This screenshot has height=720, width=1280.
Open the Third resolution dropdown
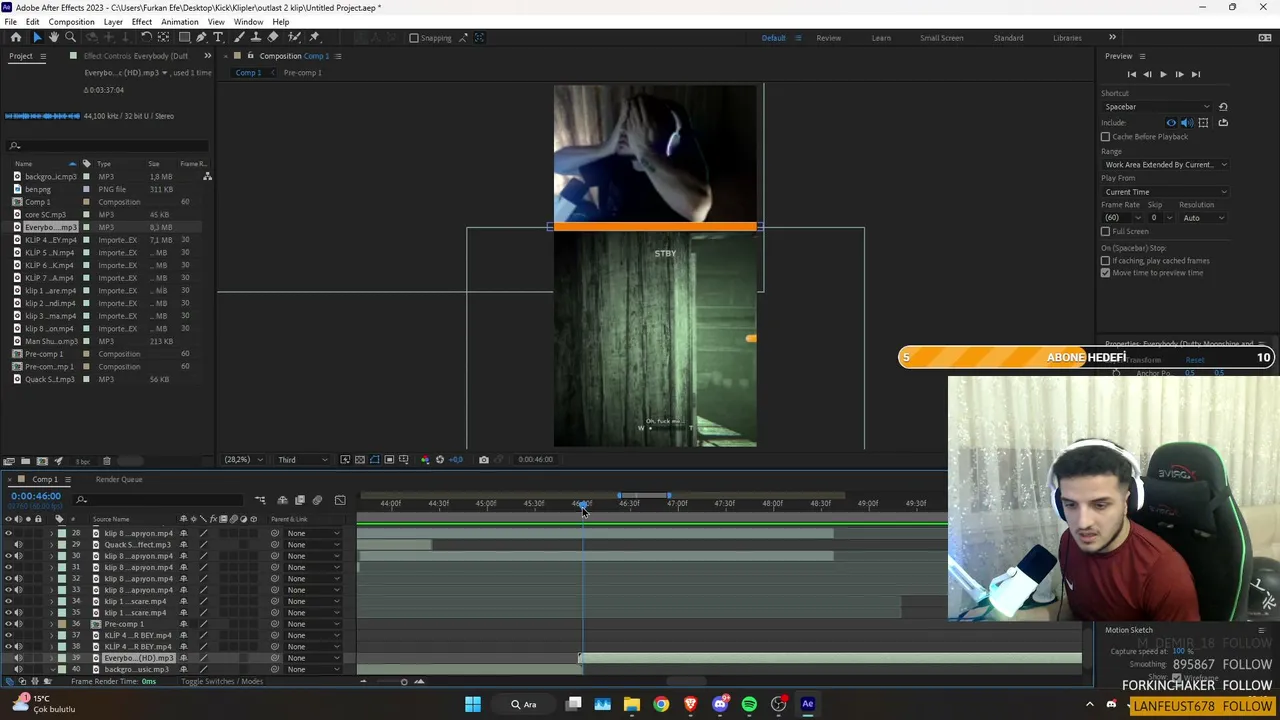[x=302, y=460]
